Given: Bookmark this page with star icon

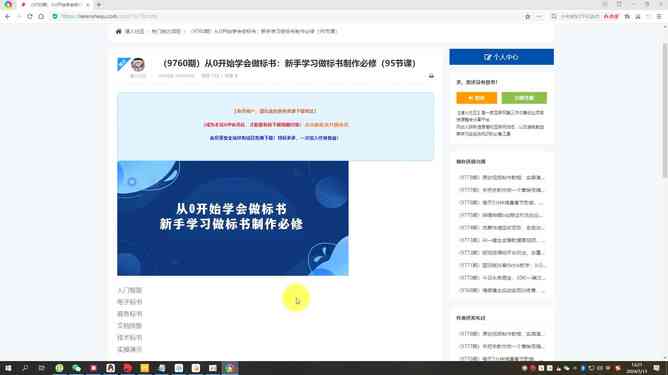Looking at the screenshot, I should [527, 16].
